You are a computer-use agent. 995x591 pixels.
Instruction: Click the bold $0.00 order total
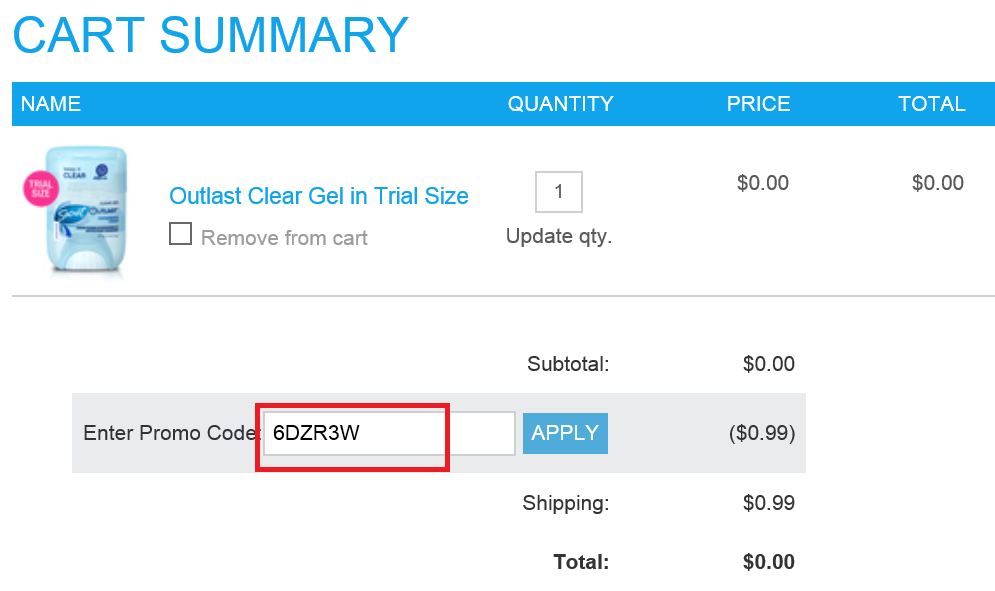[768, 562]
